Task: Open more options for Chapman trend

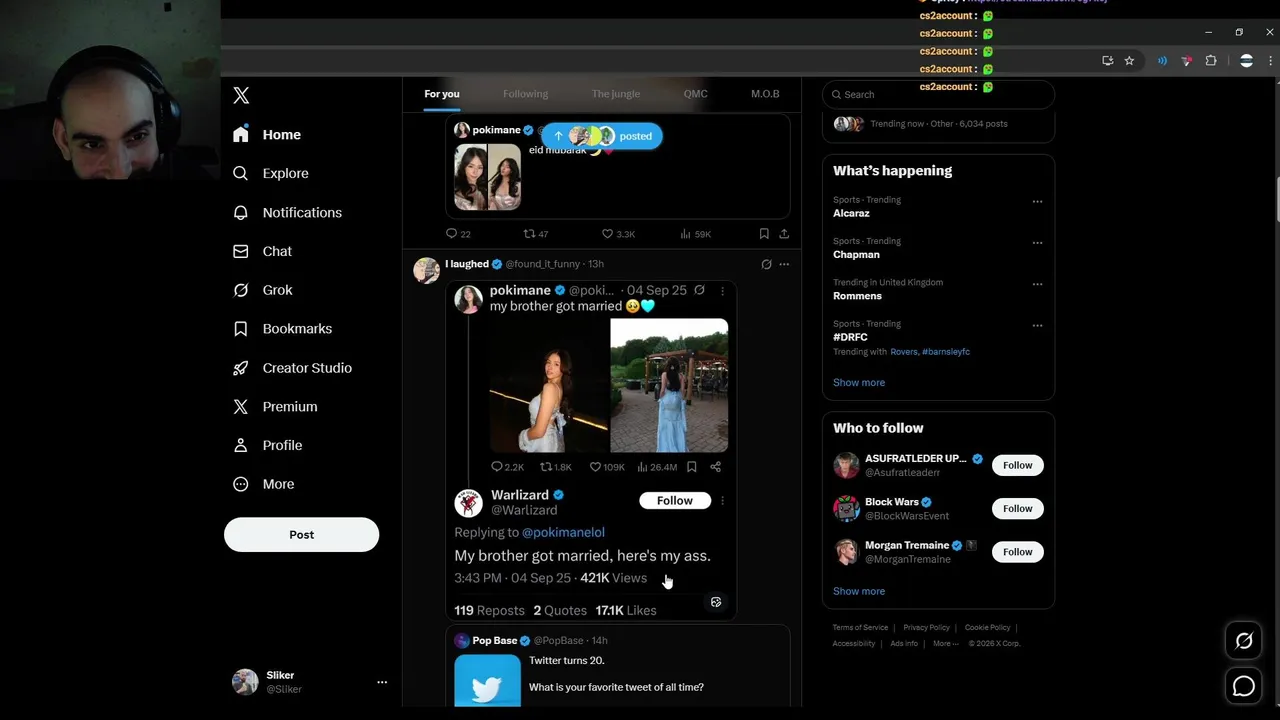Action: pyautogui.click(x=1037, y=242)
